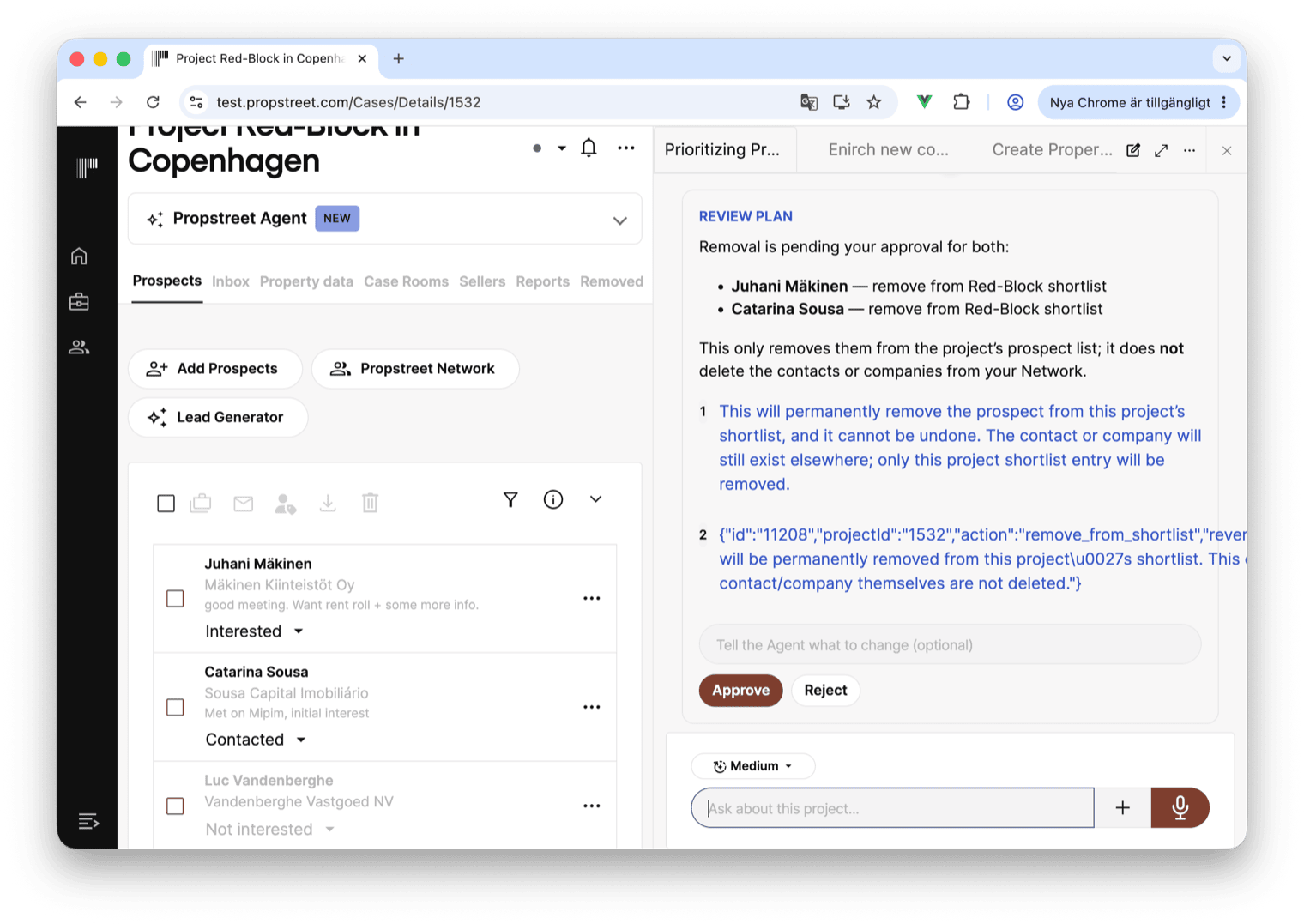Toggle the select-all prospects checkbox

pos(166,504)
